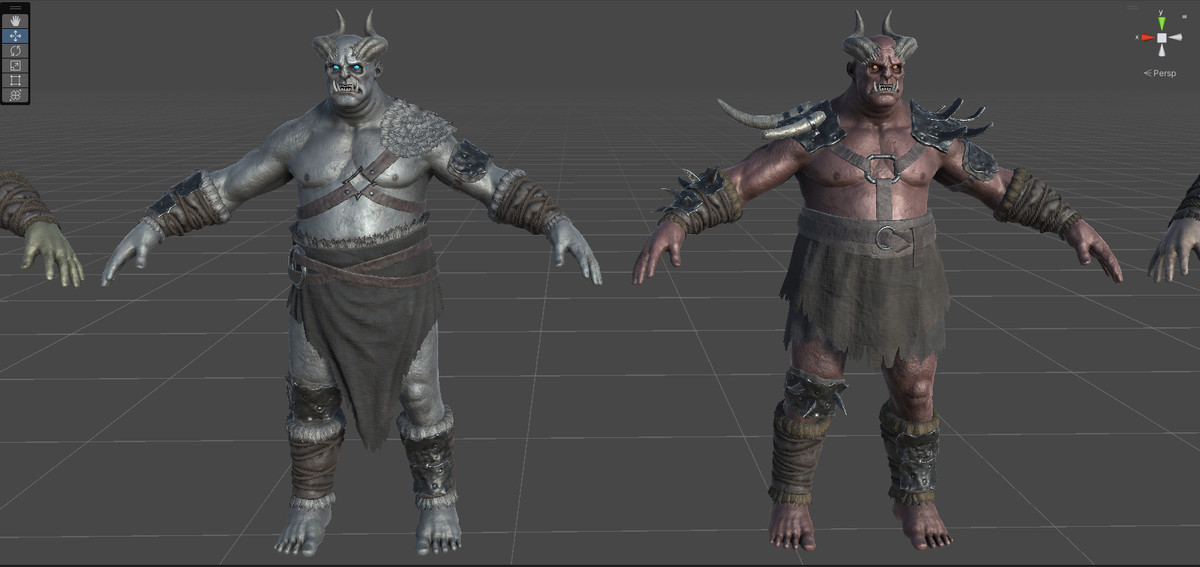The image size is (1200, 567).
Task: Select the Rect tool
Action: tap(16, 80)
